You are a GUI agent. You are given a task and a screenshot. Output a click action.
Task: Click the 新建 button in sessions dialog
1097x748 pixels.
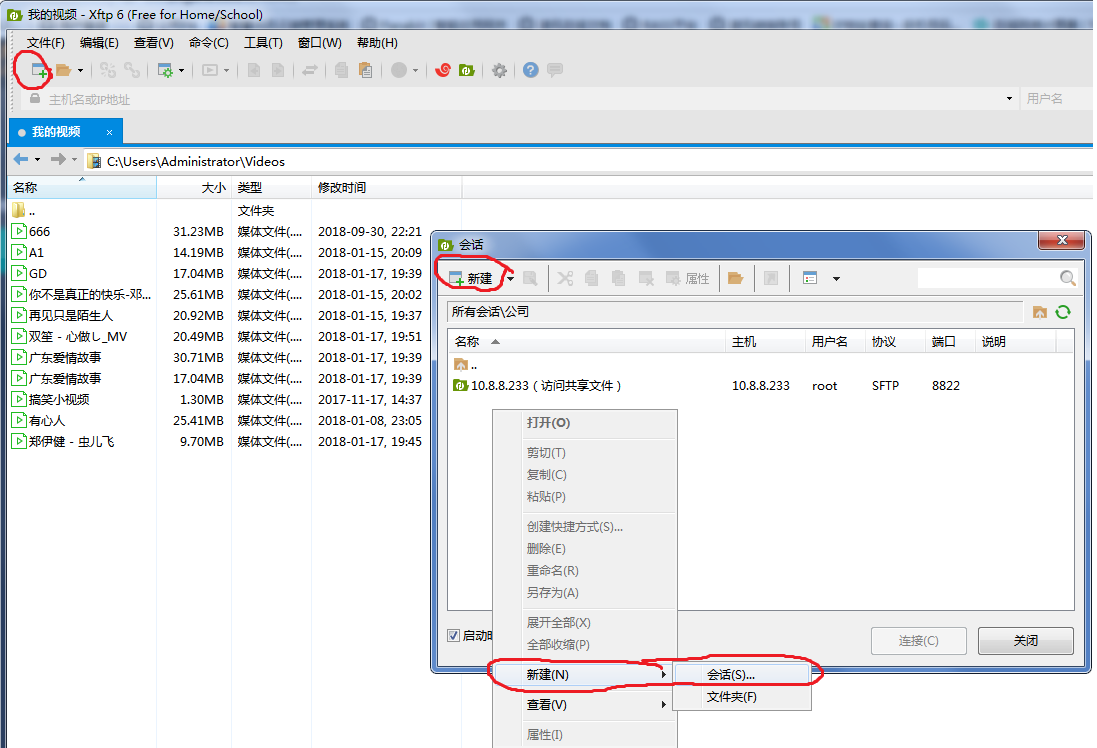[x=471, y=278]
